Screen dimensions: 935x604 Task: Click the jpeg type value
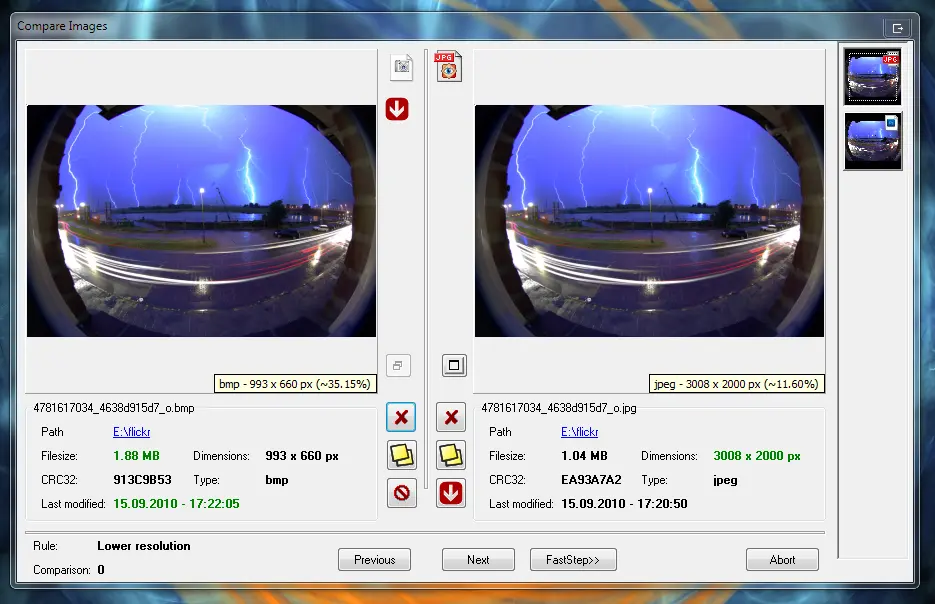(x=725, y=480)
